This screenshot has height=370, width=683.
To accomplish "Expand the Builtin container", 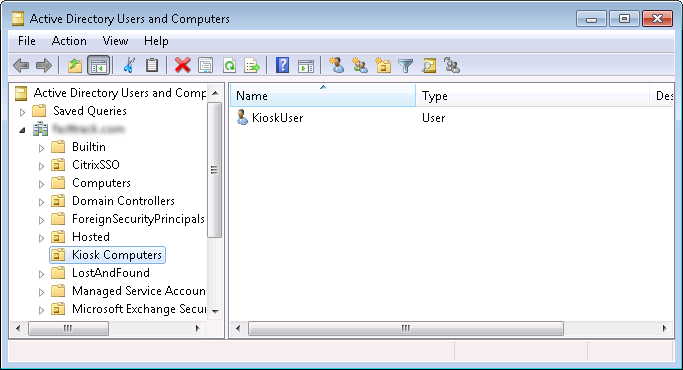I will tap(41, 148).
